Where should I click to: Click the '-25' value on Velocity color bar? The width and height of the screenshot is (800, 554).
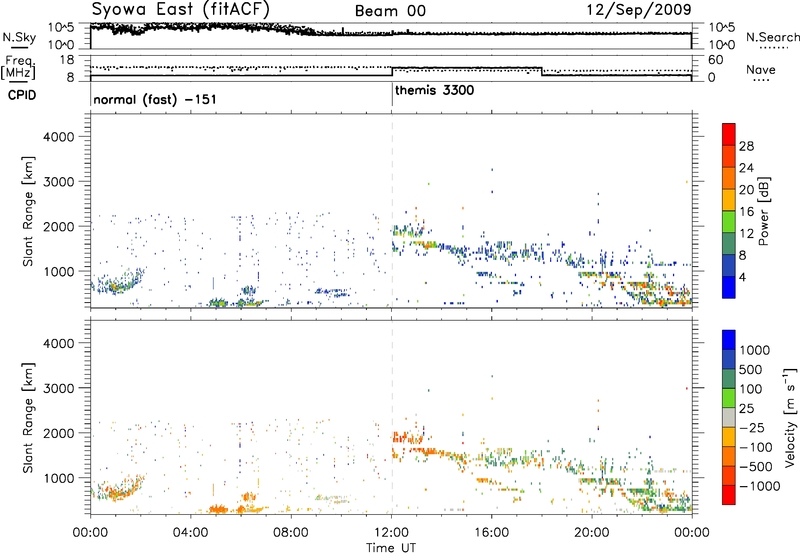click(x=752, y=428)
